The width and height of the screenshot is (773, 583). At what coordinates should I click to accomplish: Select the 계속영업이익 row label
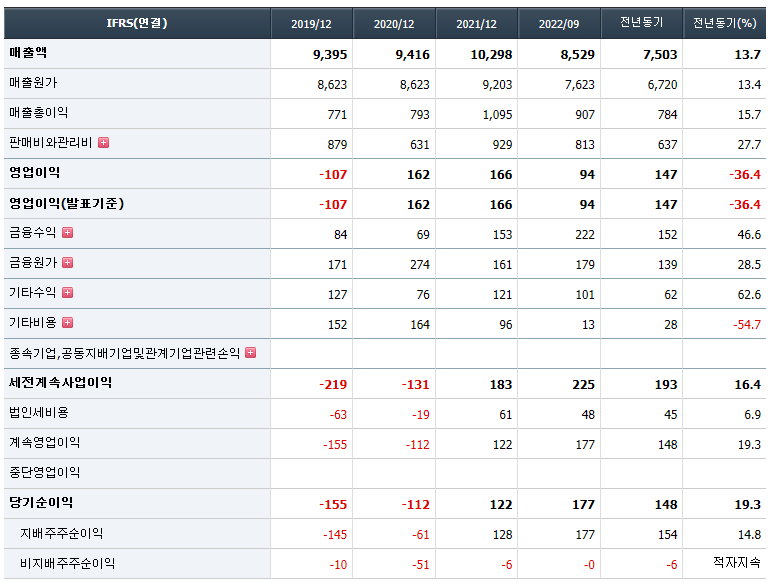coord(44,443)
